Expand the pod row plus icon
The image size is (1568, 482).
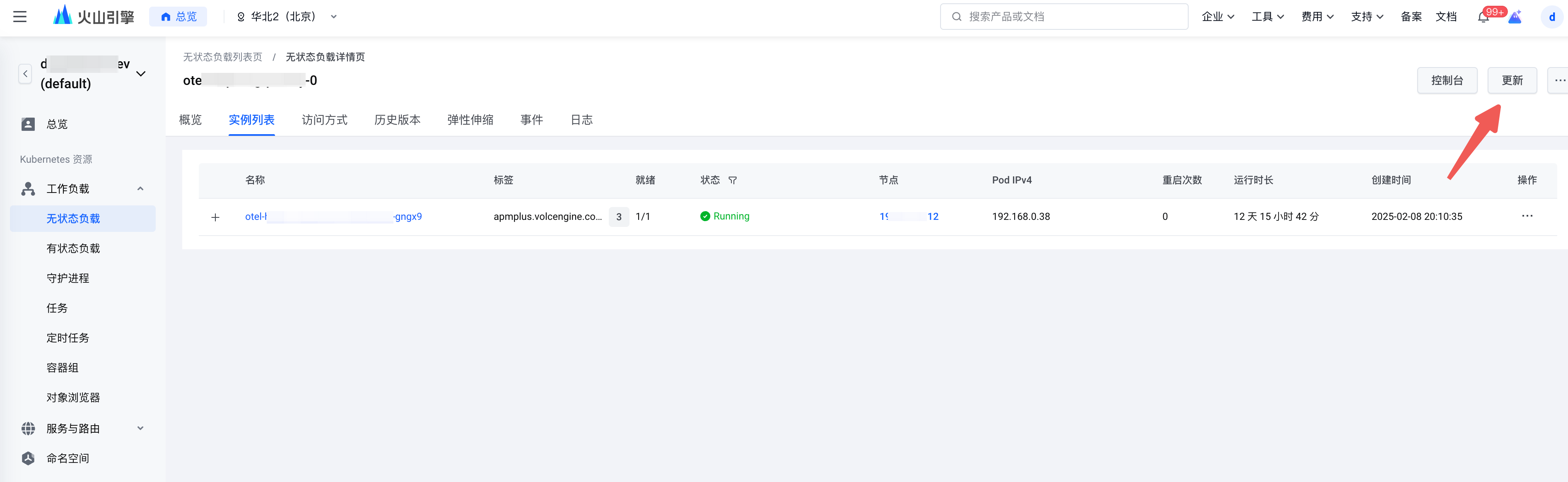coord(215,217)
